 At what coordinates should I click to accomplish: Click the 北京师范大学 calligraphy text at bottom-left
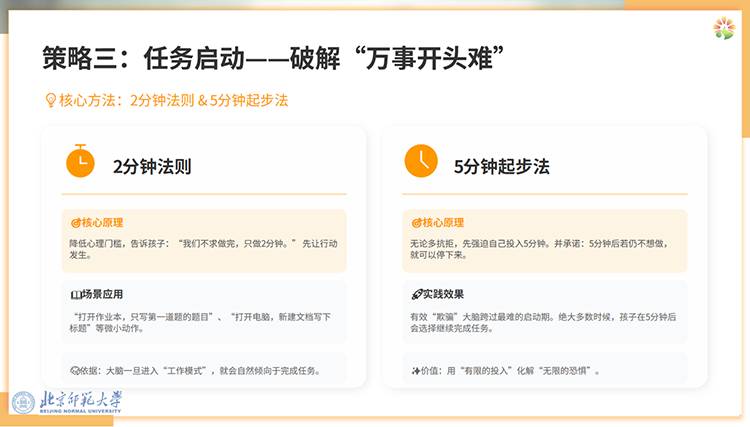(x=82, y=400)
